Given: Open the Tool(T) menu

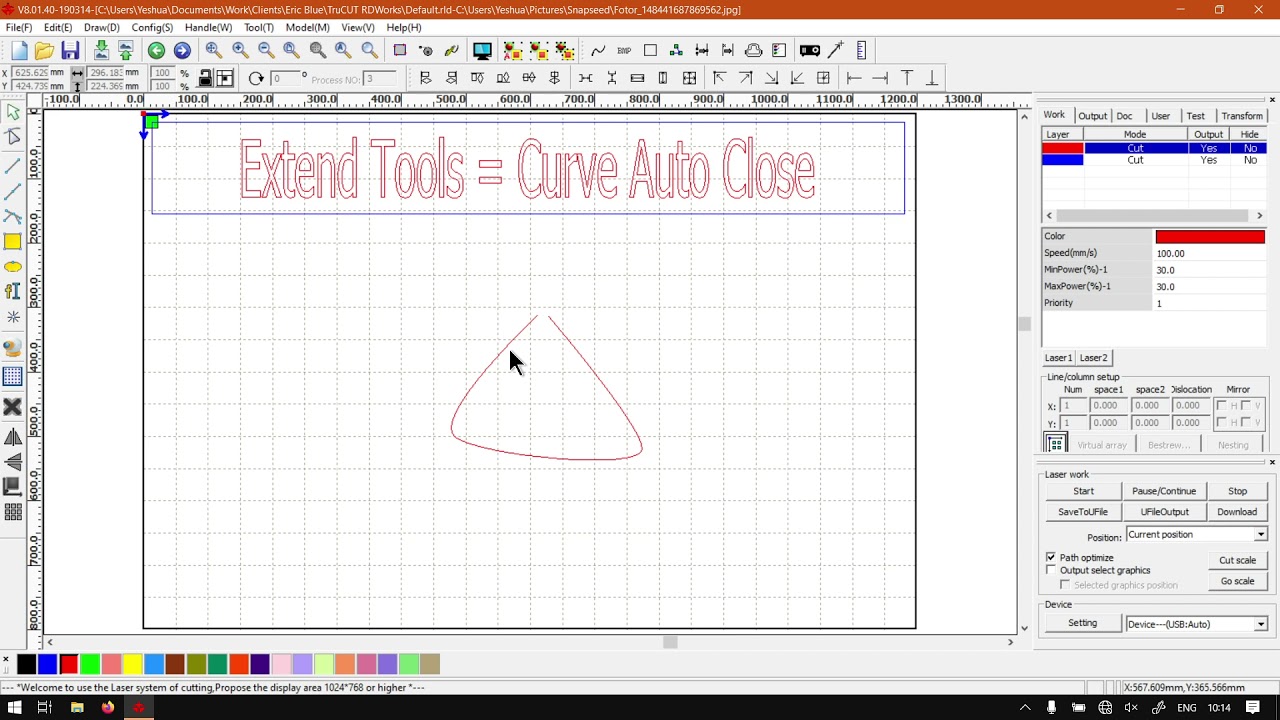Looking at the screenshot, I should pyautogui.click(x=259, y=27).
